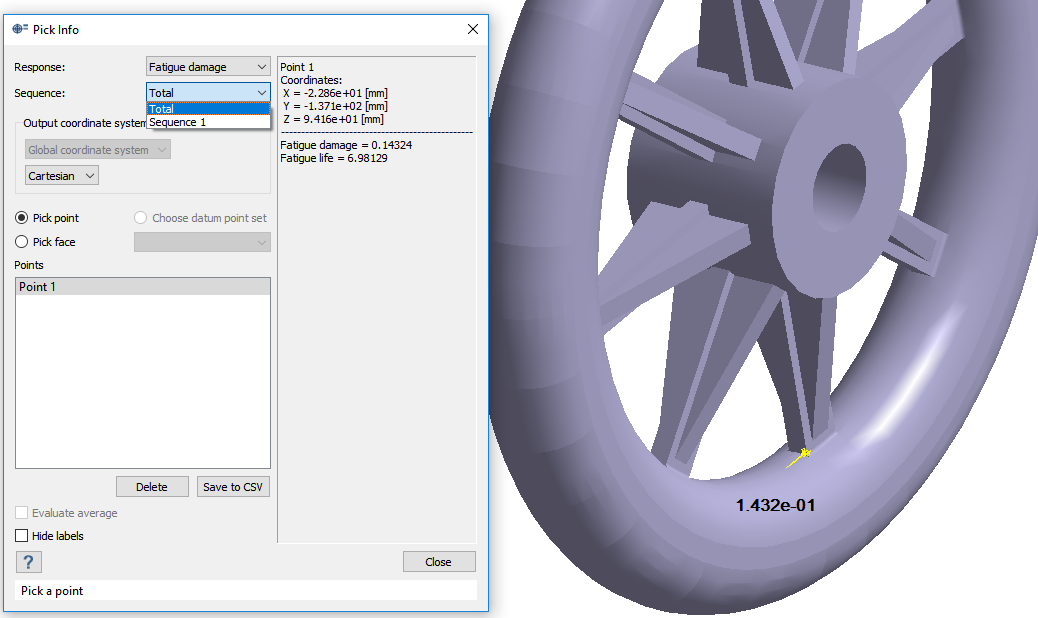The image size is (1038, 618).
Task: Open the Response Fatigue damage dropdown
Action: point(208,67)
